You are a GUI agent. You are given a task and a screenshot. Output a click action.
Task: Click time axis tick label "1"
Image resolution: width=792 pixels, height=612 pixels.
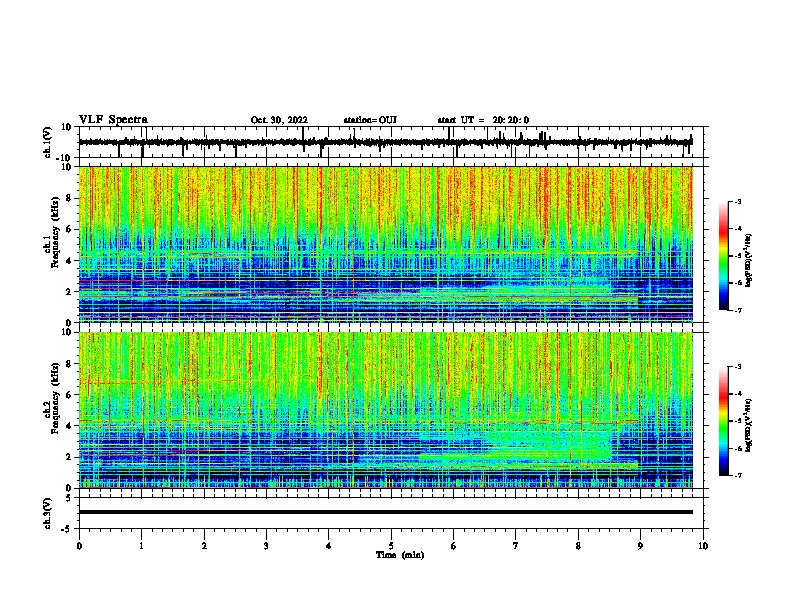(x=141, y=546)
